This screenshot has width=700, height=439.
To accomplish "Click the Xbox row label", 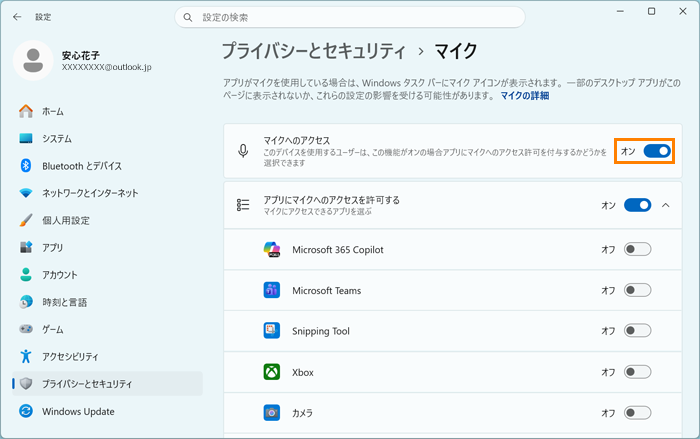I will [x=303, y=372].
